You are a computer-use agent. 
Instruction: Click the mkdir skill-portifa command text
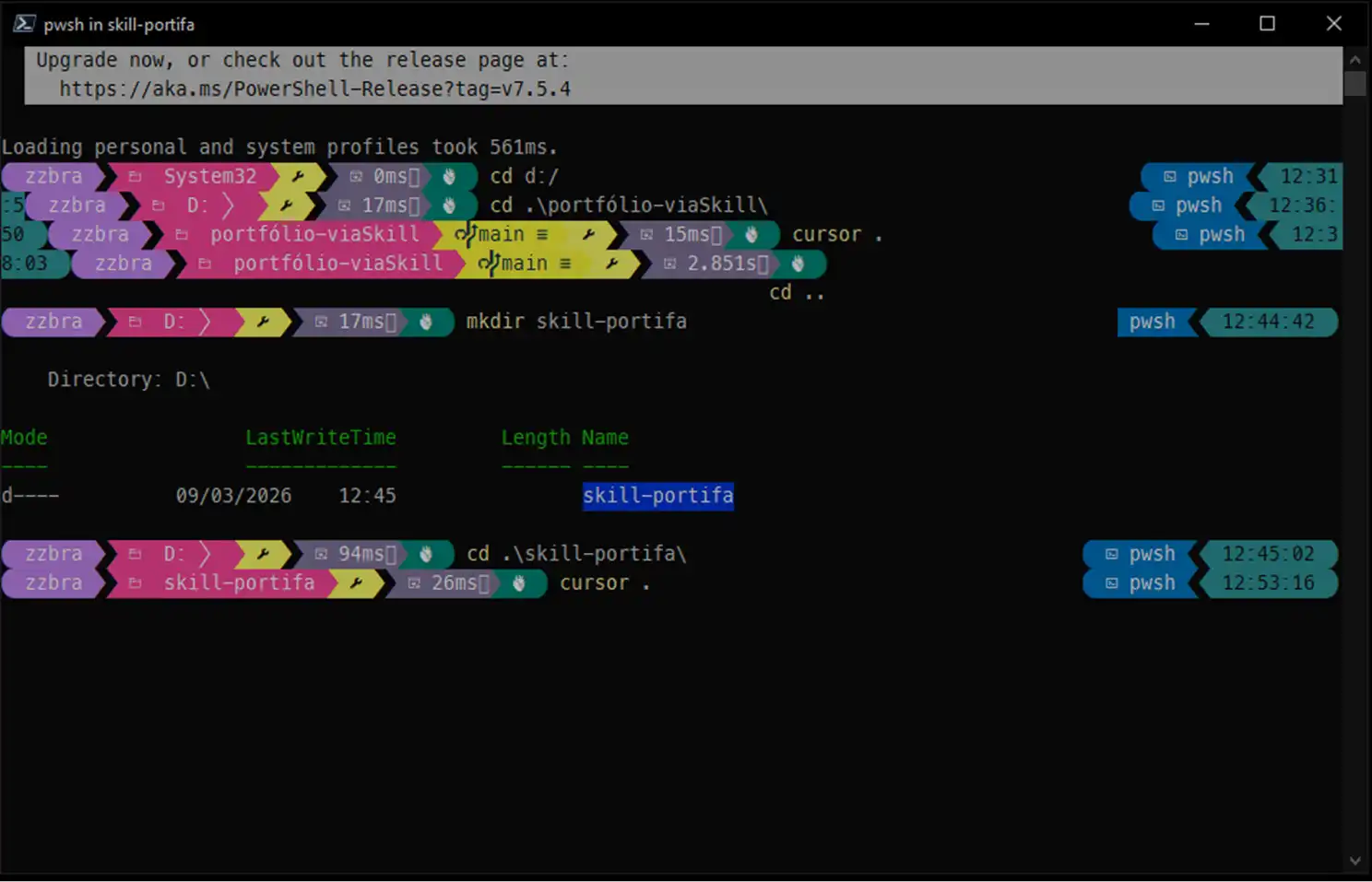point(575,322)
